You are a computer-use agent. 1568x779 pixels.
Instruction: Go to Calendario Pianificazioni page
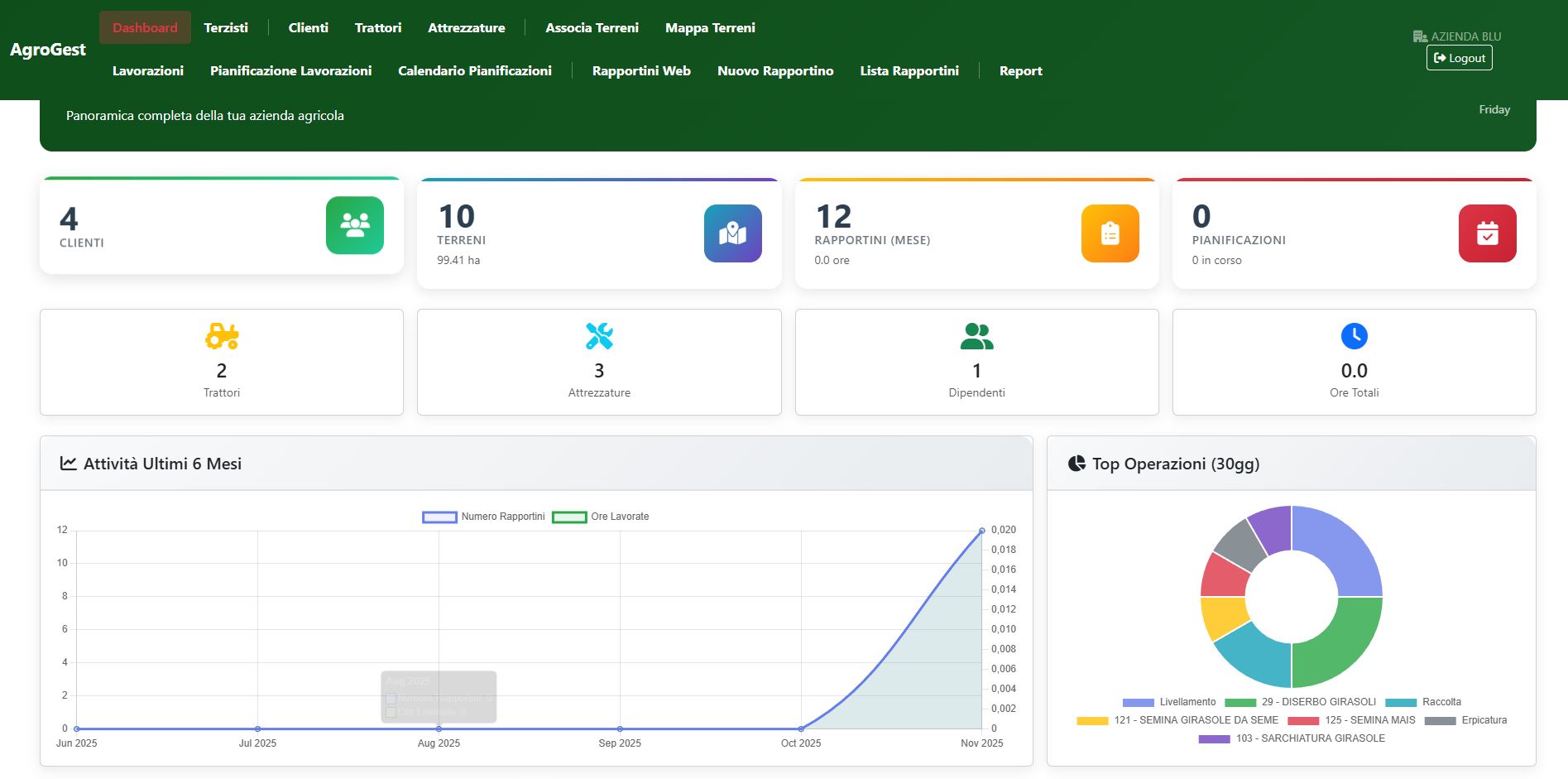[474, 71]
